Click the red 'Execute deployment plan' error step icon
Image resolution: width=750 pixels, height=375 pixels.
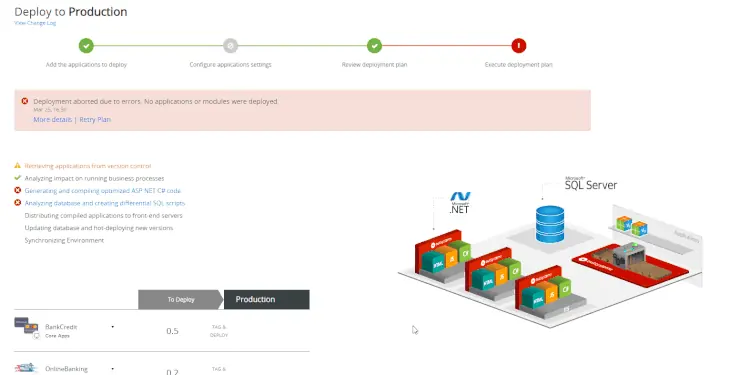coord(518,46)
